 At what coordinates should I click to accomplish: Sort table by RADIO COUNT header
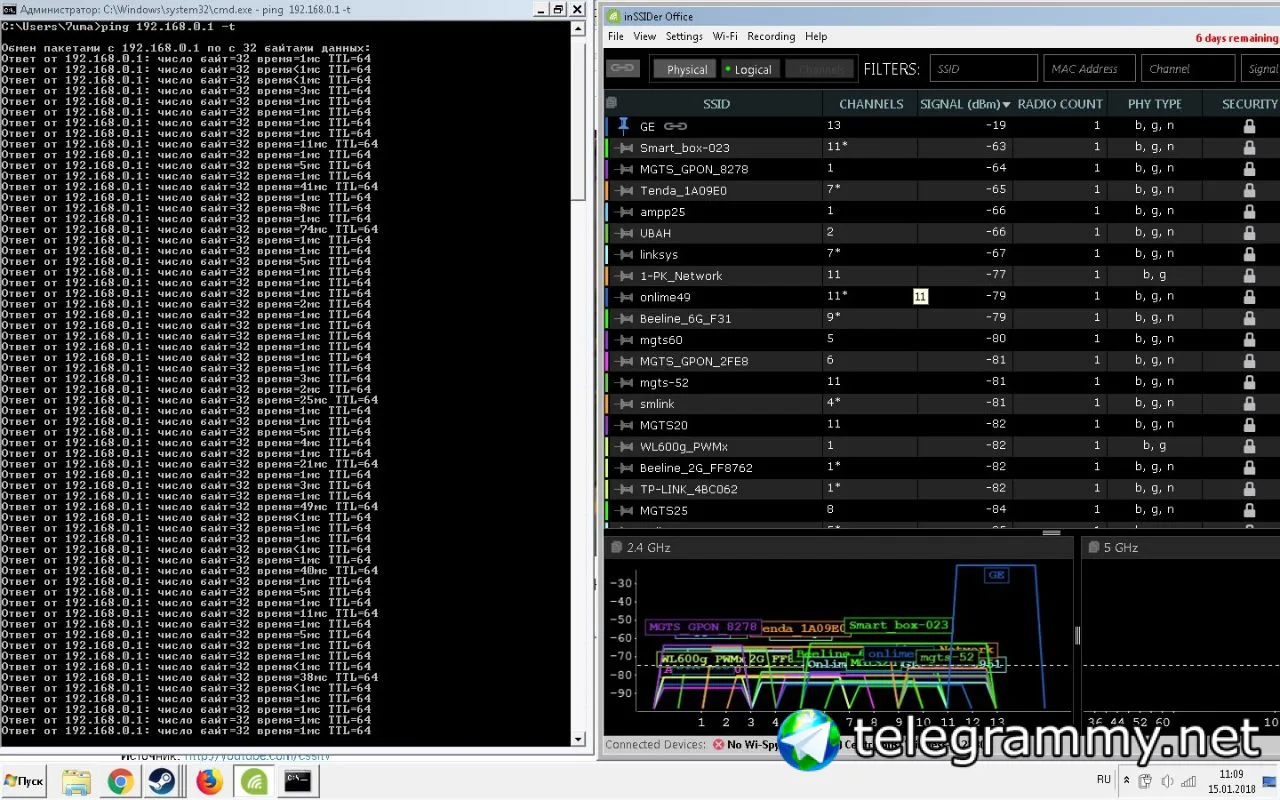tap(1060, 104)
